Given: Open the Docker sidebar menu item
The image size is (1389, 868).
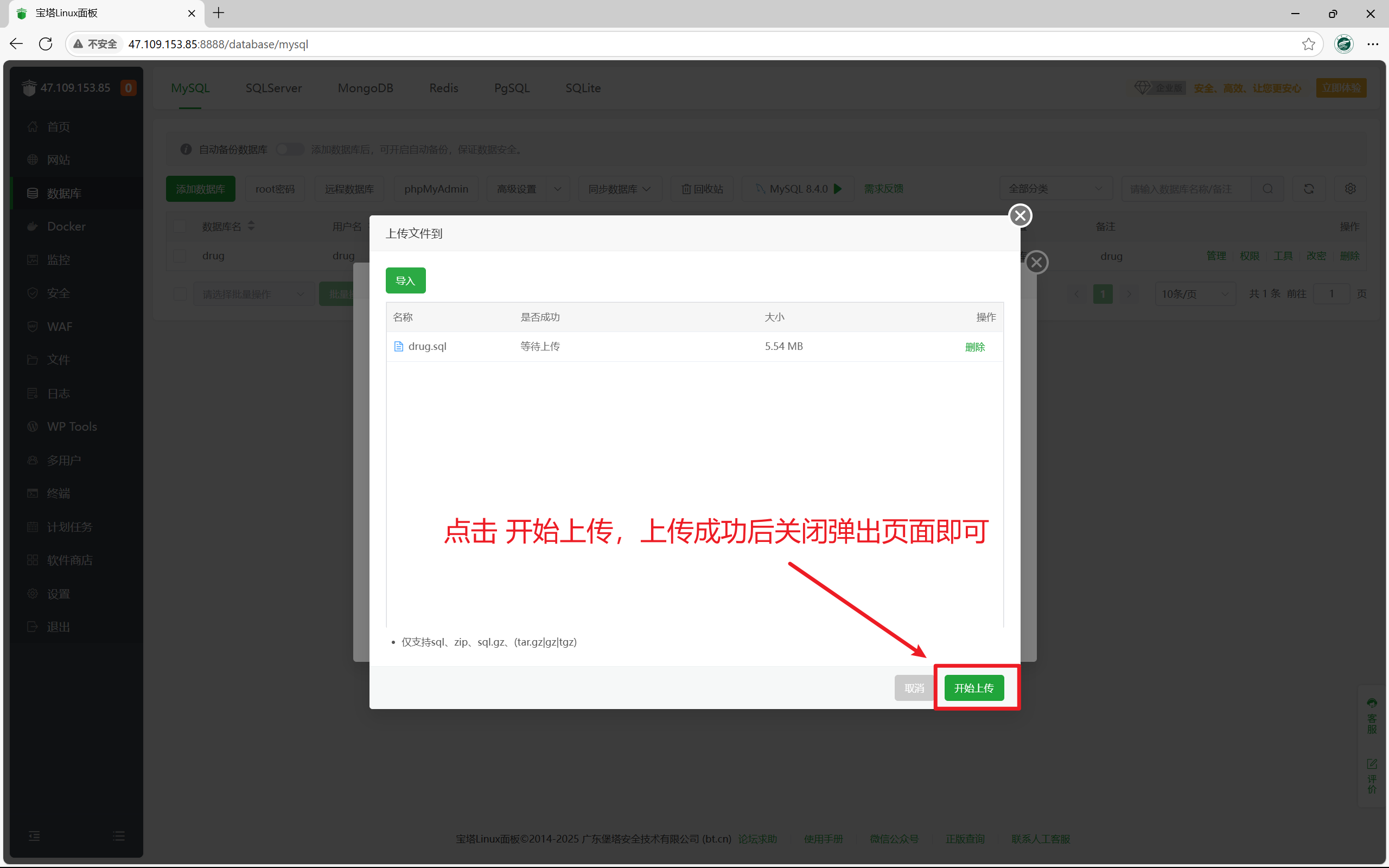Looking at the screenshot, I should pos(66,226).
